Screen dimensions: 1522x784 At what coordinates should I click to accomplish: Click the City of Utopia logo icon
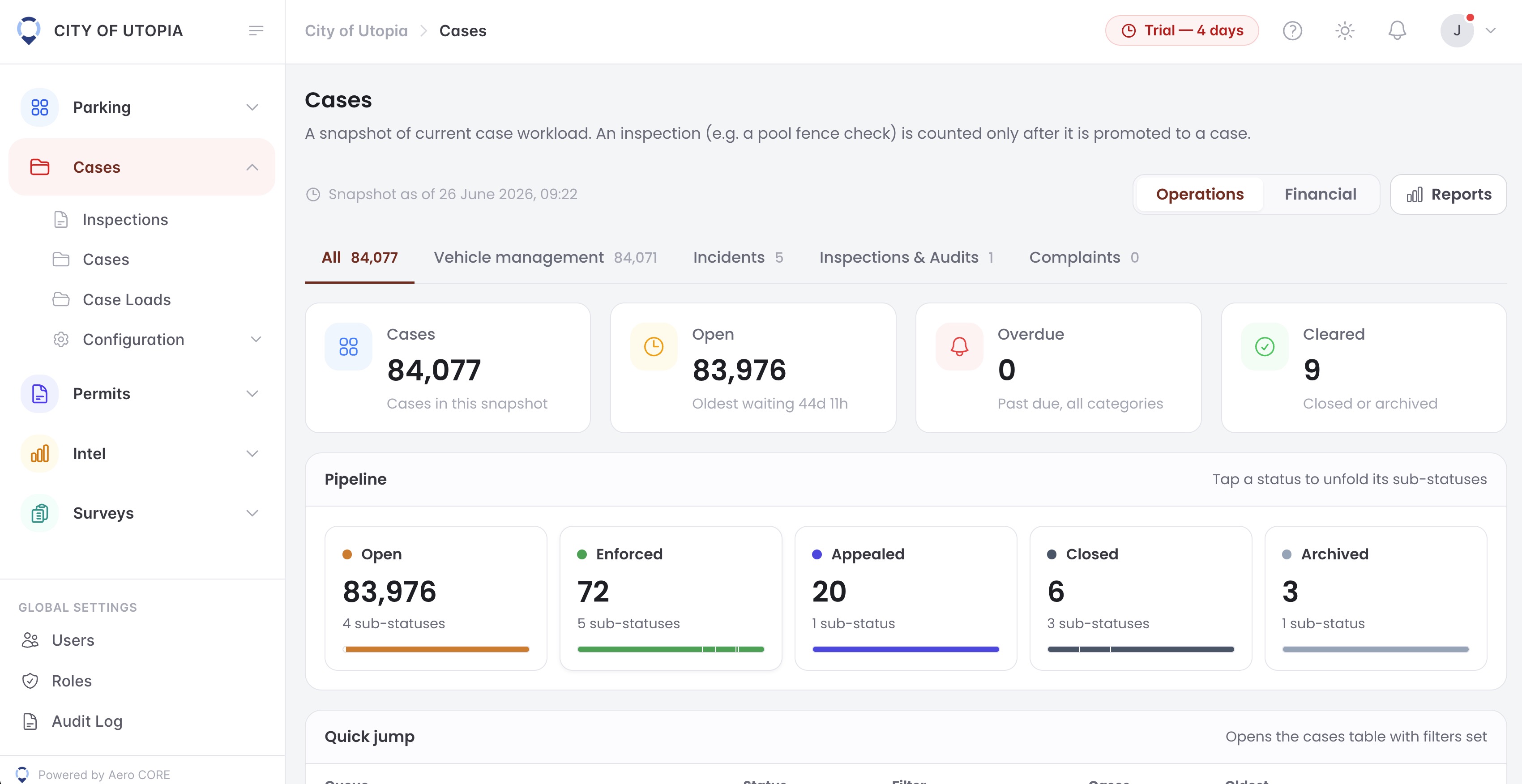coord(28,31)
